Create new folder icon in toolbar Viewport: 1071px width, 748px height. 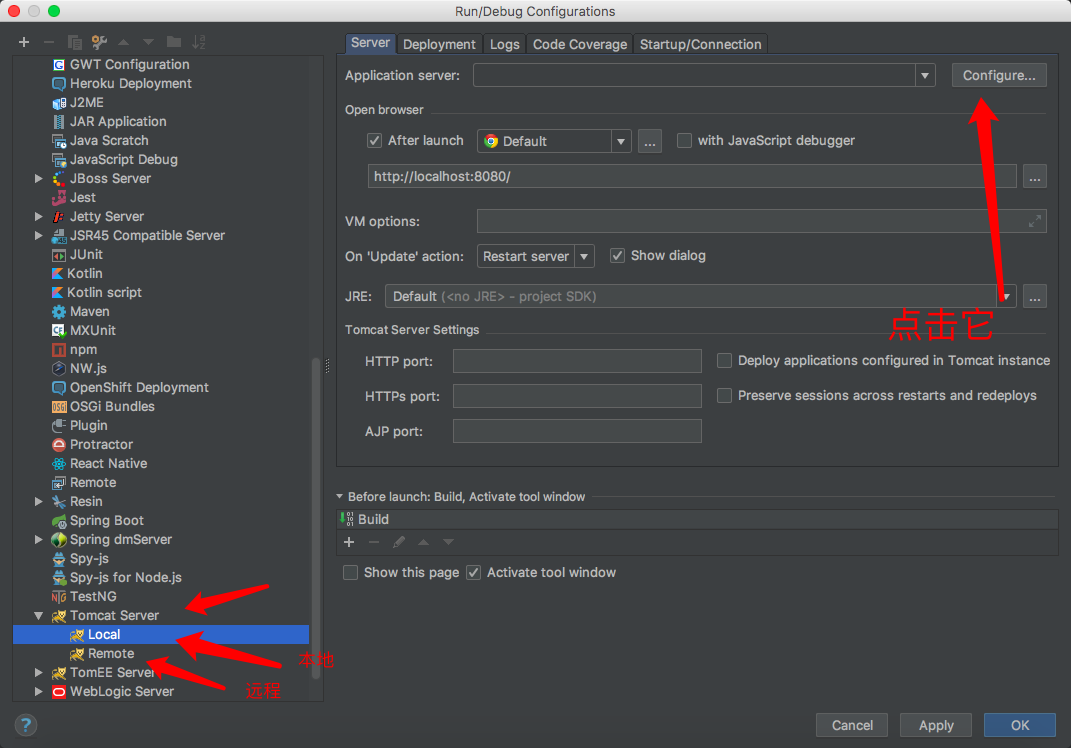(174, 42)
